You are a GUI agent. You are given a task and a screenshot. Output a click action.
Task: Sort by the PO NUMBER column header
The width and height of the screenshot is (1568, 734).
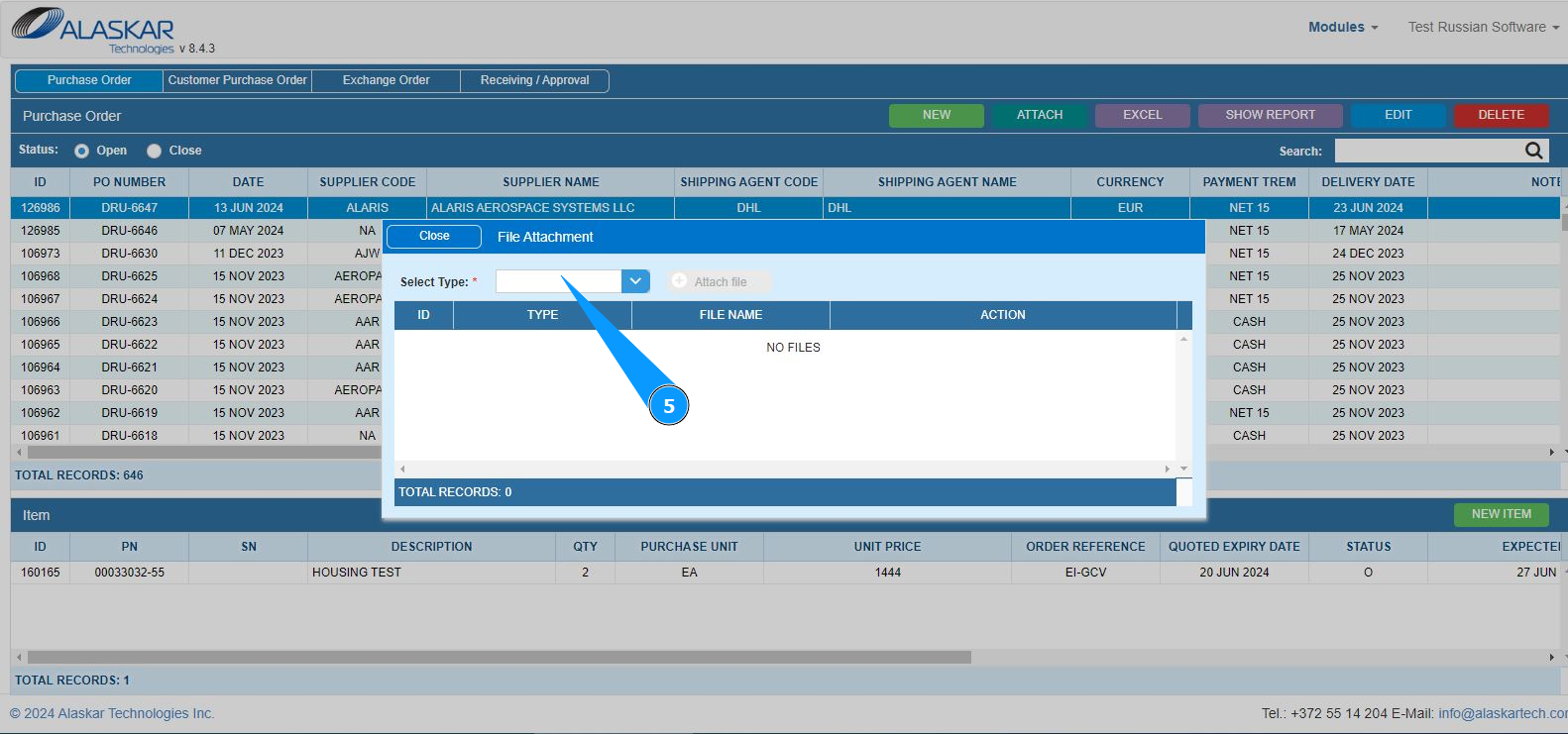(130, 182)
